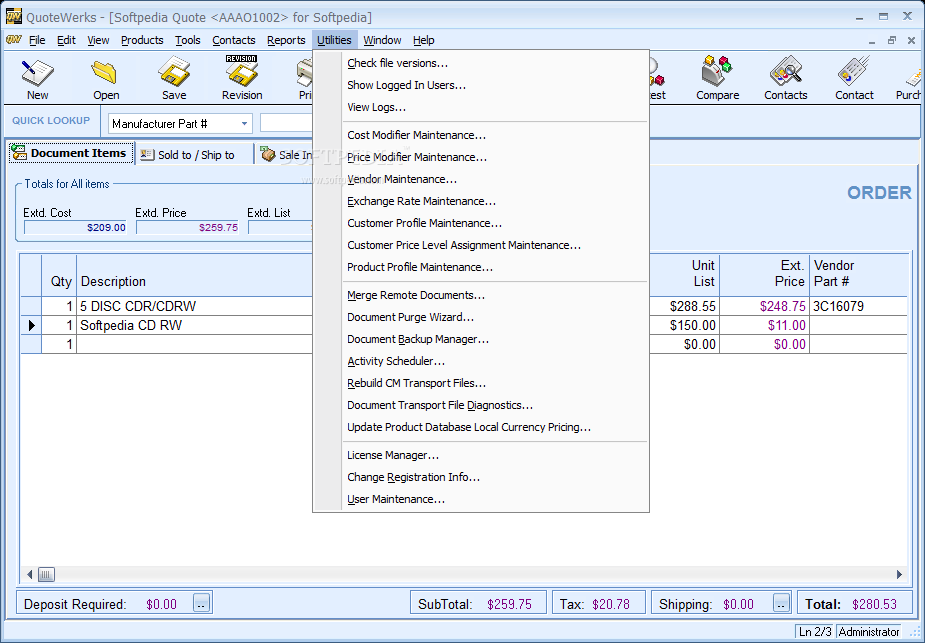
Task: Click the Contact toolbar icon
Action: 854,71
